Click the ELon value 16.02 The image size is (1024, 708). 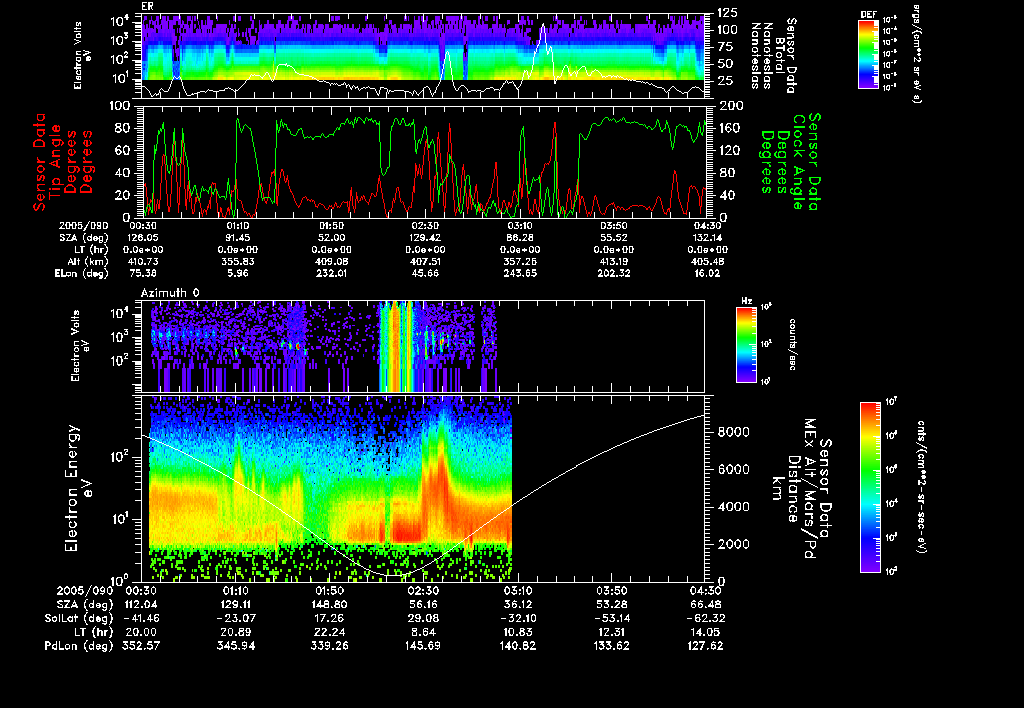(706, 274)
